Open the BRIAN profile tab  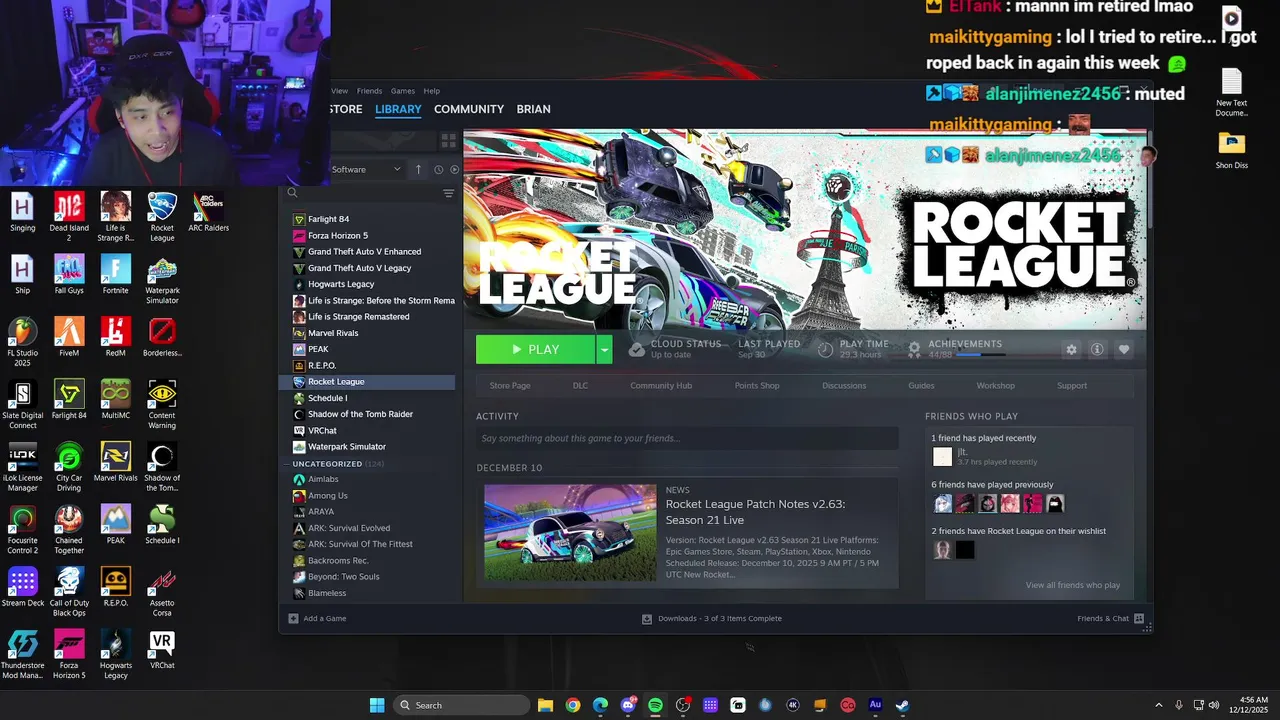pyautogui.click(x=533, y=109)
